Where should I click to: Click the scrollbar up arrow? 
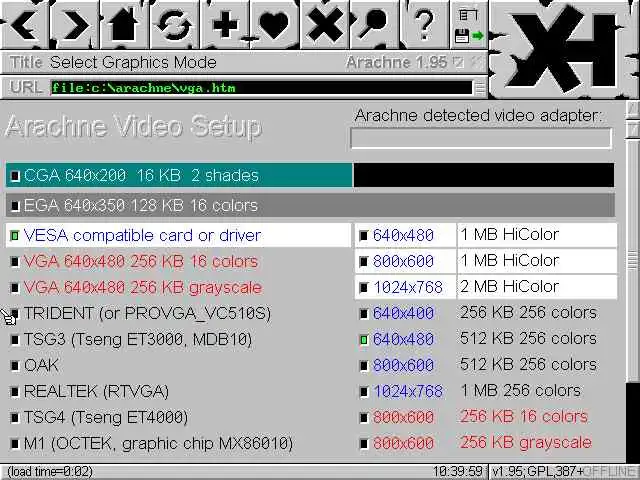(x=633, y=109)
